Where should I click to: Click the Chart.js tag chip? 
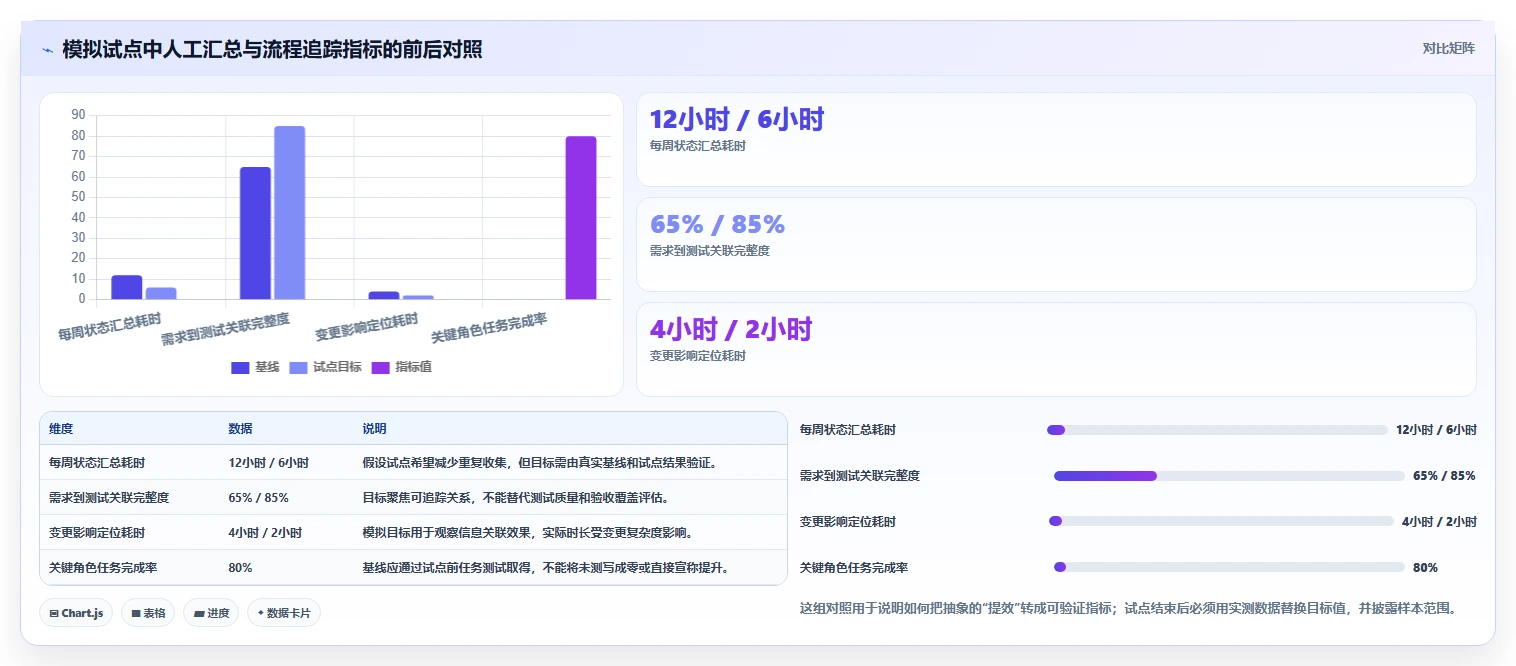point(76,613)
